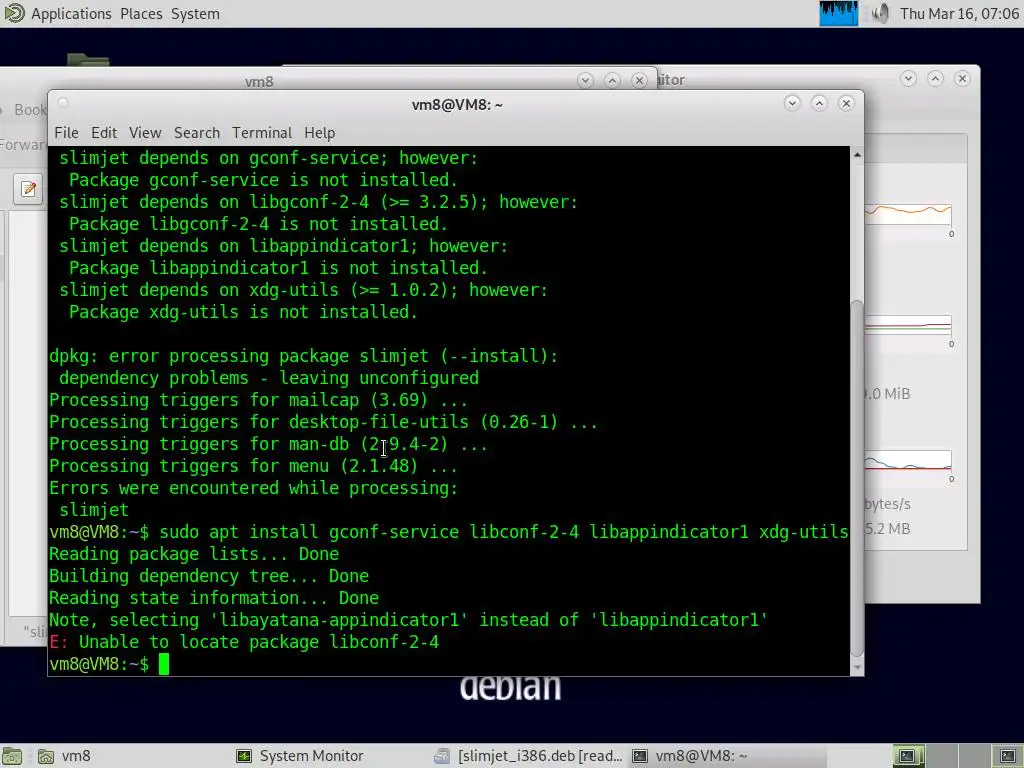Click the terminal window menu dot icon
This screenshot has height=768, width=1024.
tap(63, 103)
